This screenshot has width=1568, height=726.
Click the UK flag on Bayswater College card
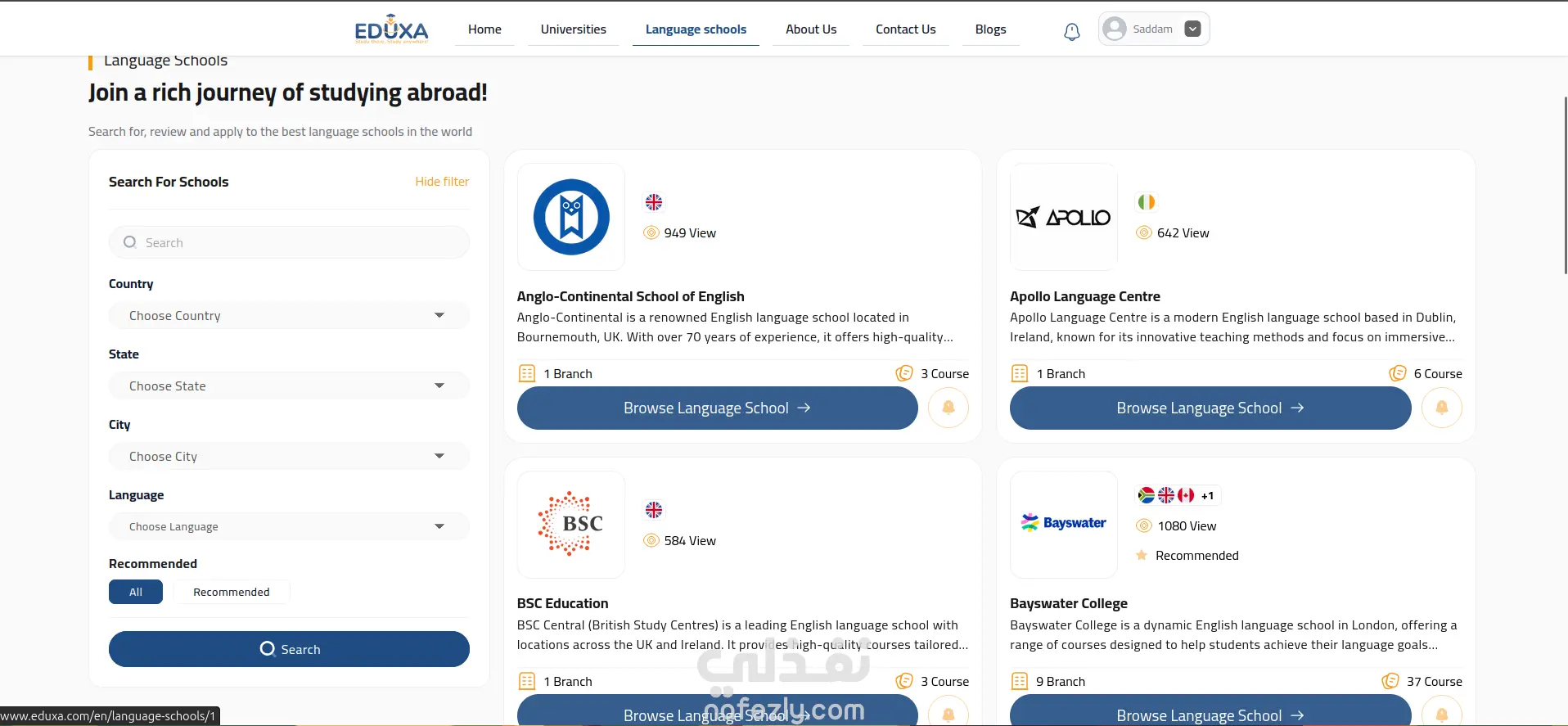1166,495
